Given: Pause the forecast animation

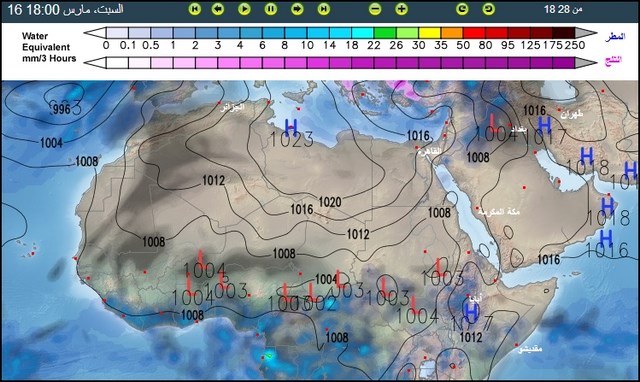Looking at the screenshot, I should click(271, 9).
